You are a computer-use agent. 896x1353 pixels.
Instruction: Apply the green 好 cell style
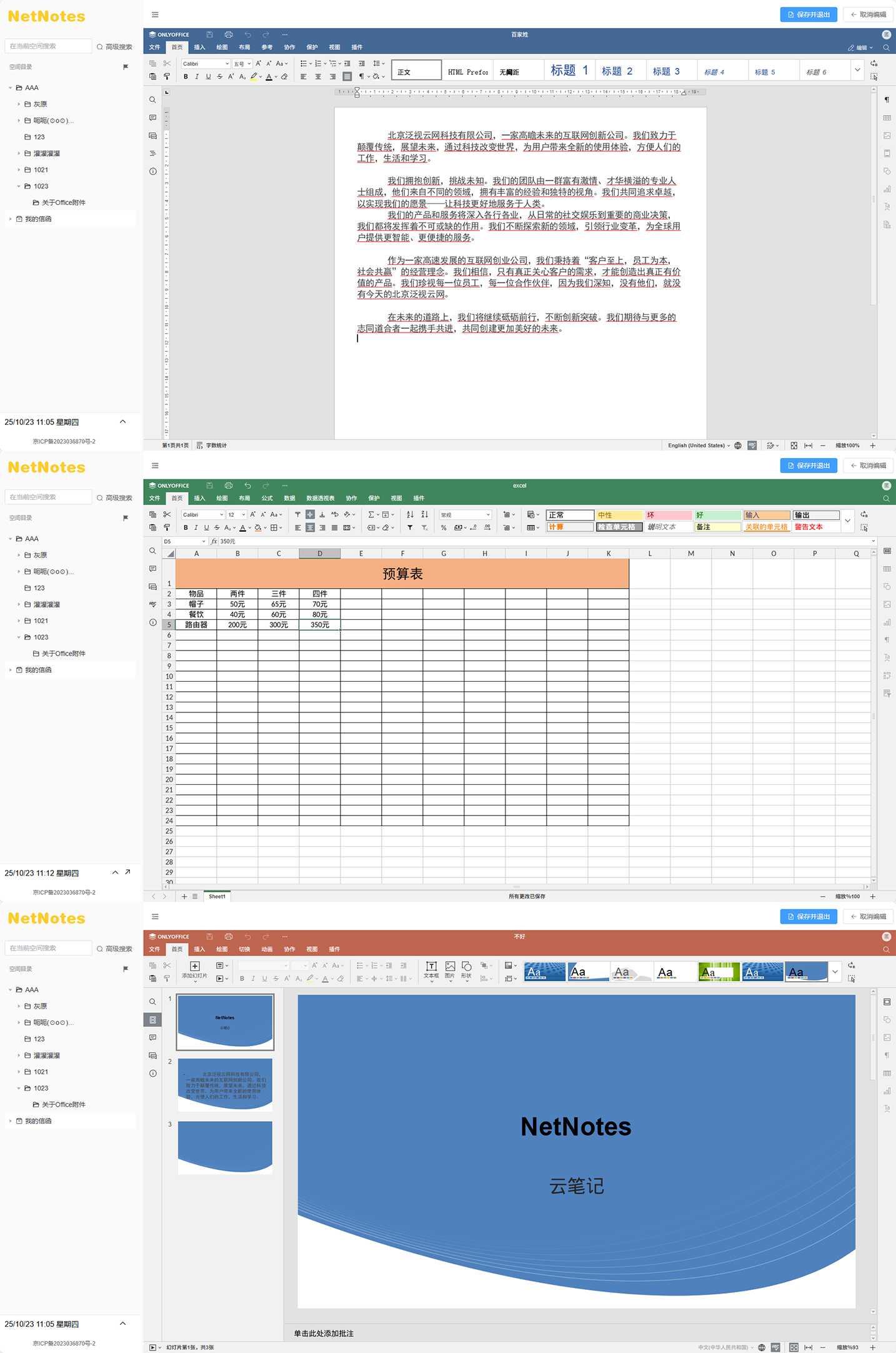tap(717, 516)
